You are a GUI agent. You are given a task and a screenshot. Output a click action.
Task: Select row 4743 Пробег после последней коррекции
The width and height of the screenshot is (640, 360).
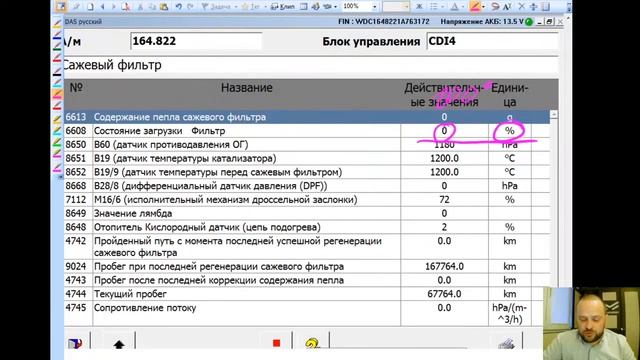pyautogui.click(x=307, y=280)
